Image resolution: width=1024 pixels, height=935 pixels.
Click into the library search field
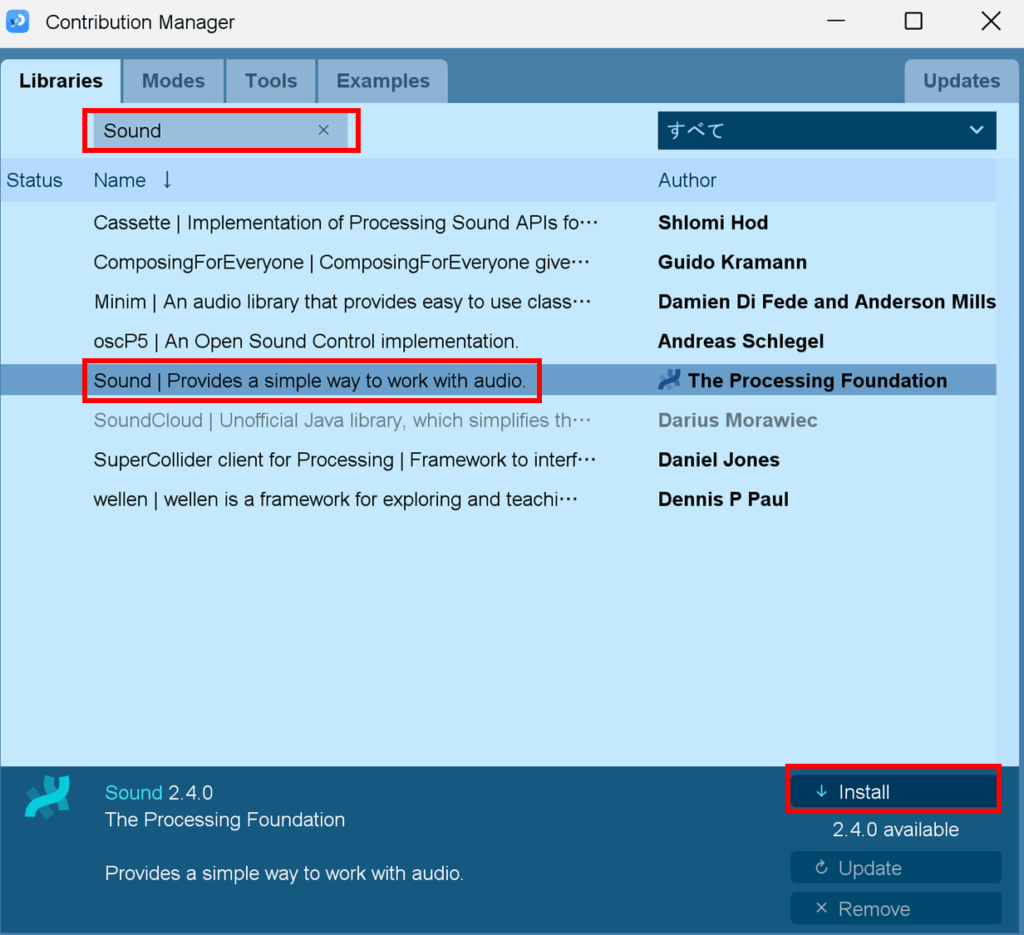pyautogui.click(x=205, y=131)
